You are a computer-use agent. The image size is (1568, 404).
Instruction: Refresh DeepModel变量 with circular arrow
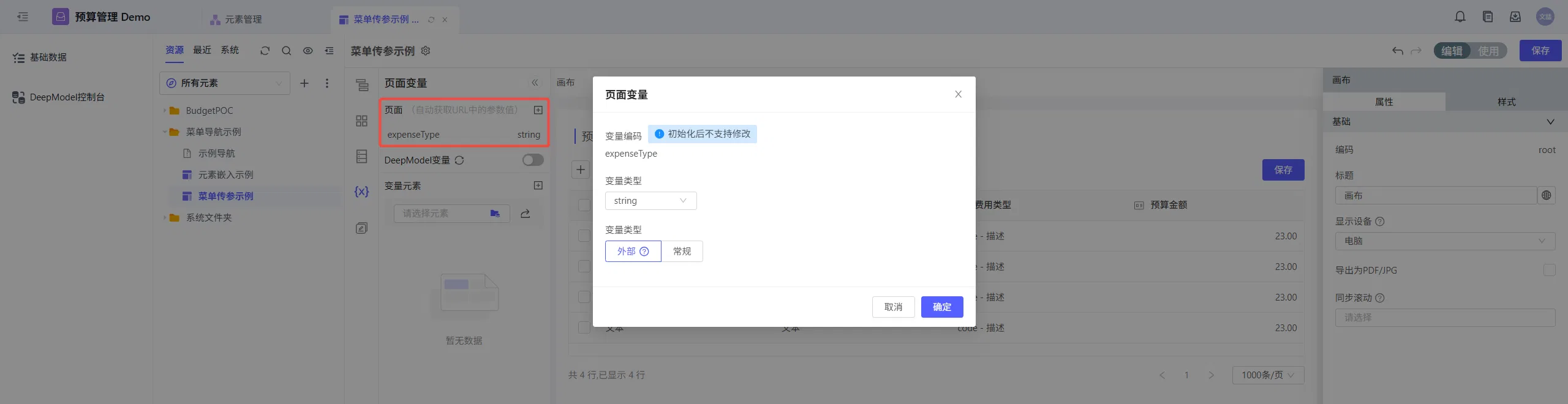tap(459, 160)
